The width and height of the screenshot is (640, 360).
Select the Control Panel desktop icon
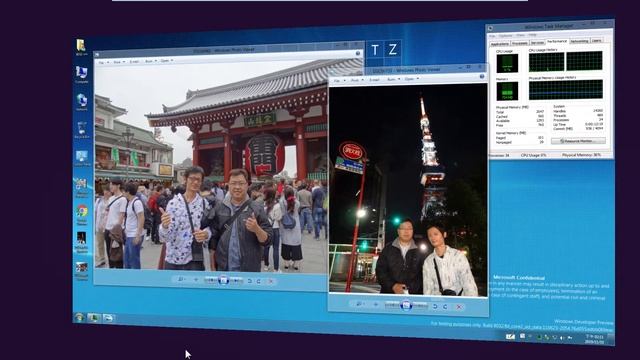(x=82, y=158)
